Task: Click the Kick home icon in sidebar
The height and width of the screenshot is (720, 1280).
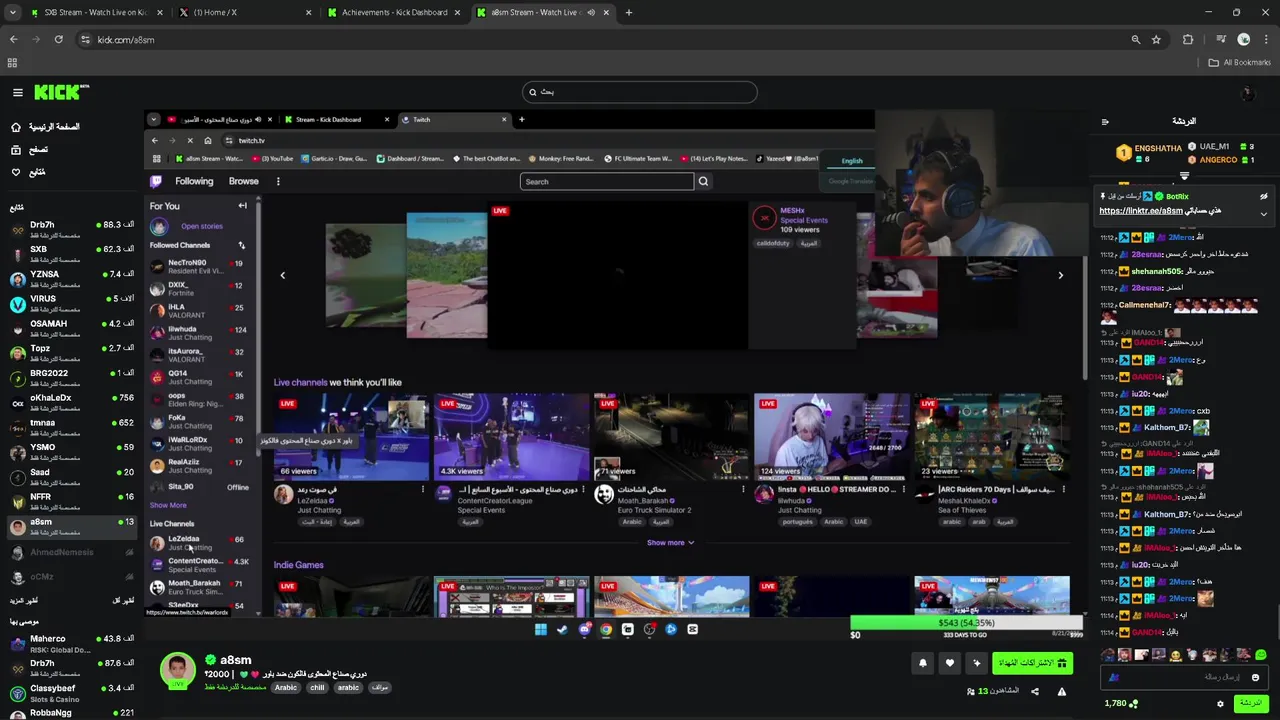Action: 16,127
